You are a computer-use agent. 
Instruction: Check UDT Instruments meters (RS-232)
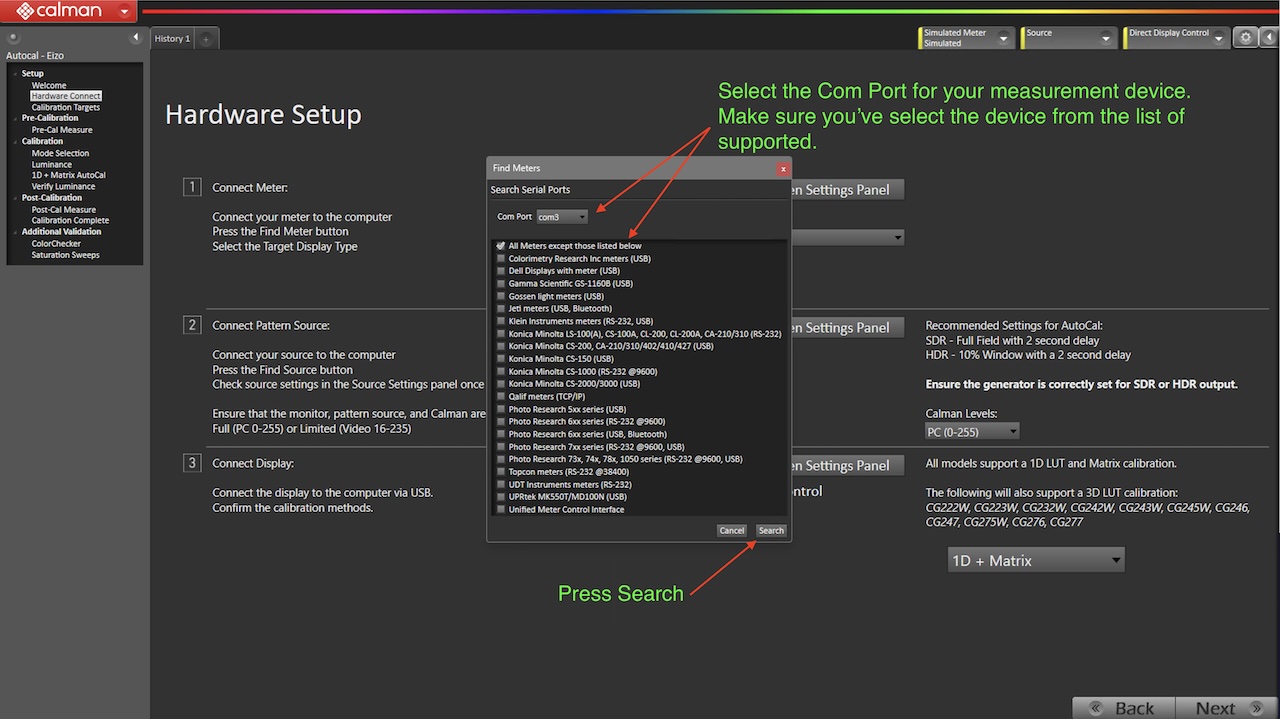500,485
